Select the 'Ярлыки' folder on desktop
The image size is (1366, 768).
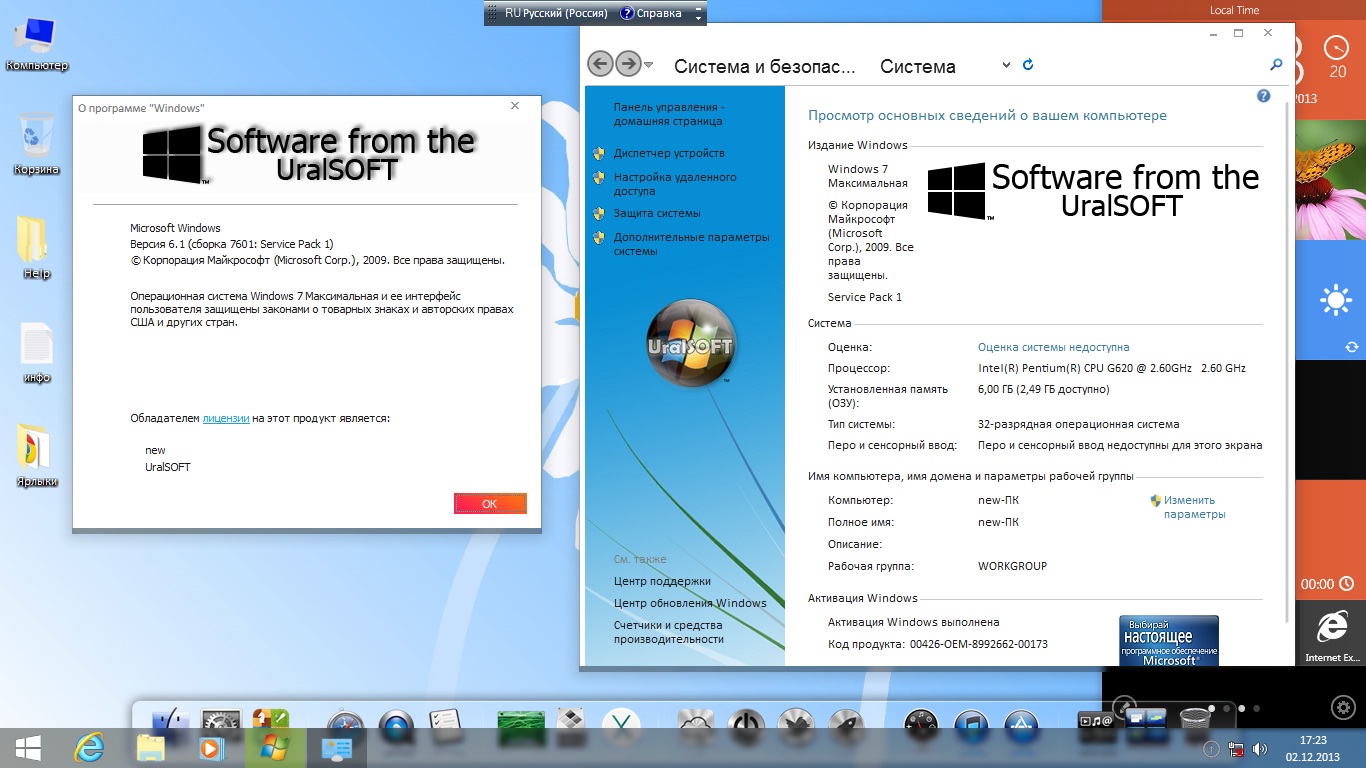[37, 455]
